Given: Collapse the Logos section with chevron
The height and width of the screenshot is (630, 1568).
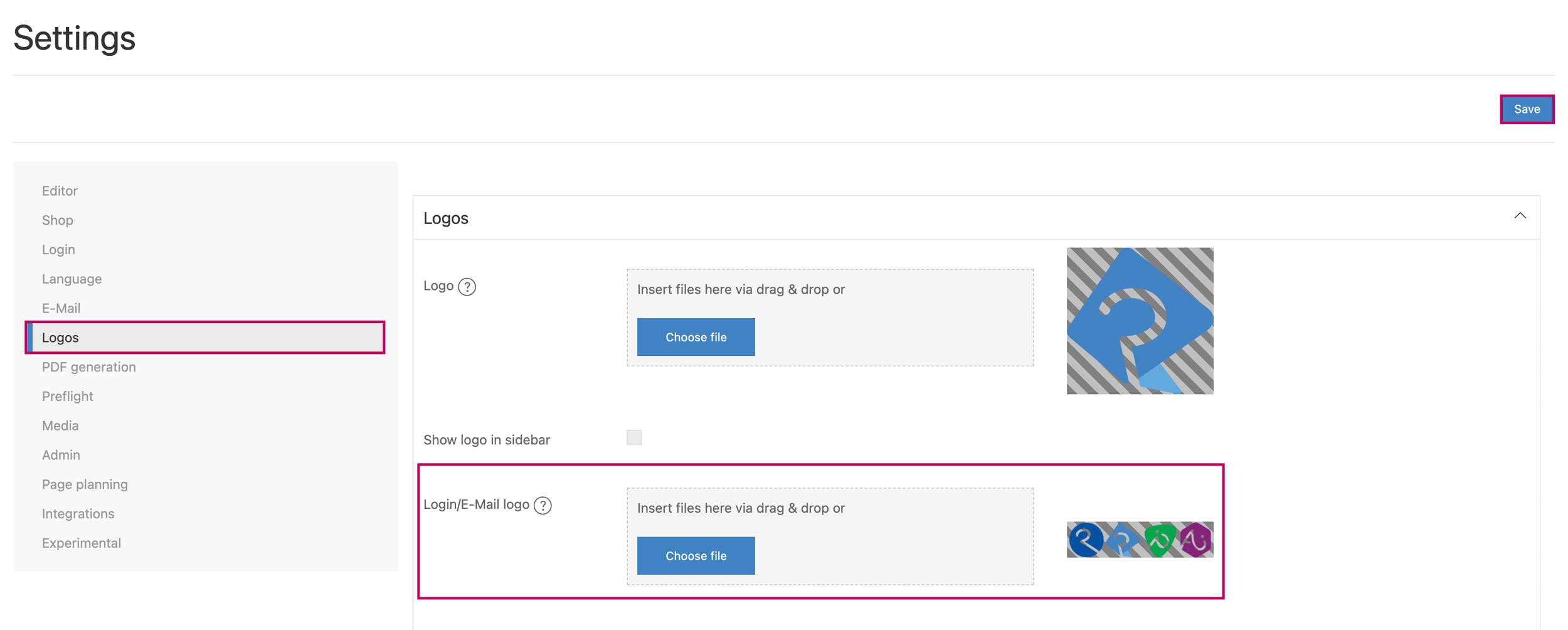Looking at the screenshot, I should click(x=1520, y=216).
